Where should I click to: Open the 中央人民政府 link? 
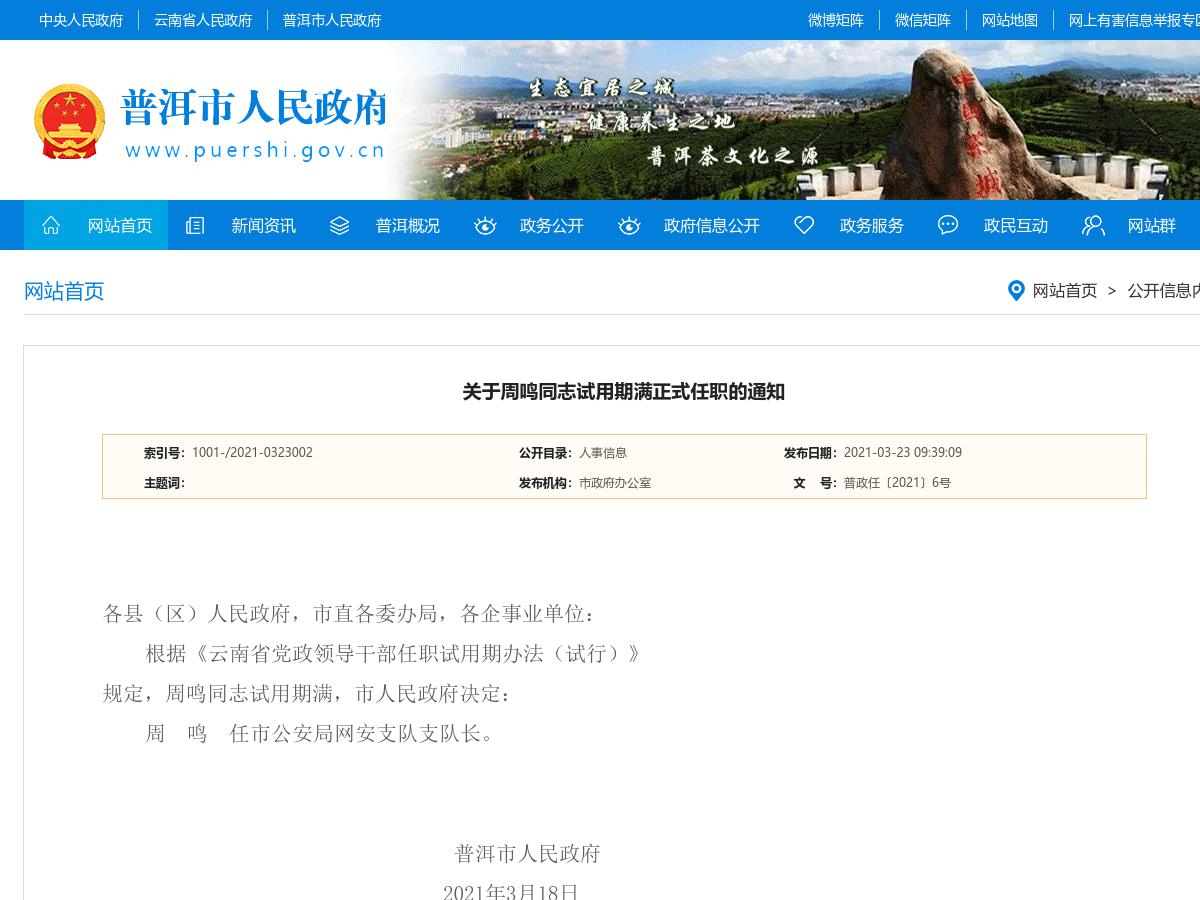(x=81, y=20)
